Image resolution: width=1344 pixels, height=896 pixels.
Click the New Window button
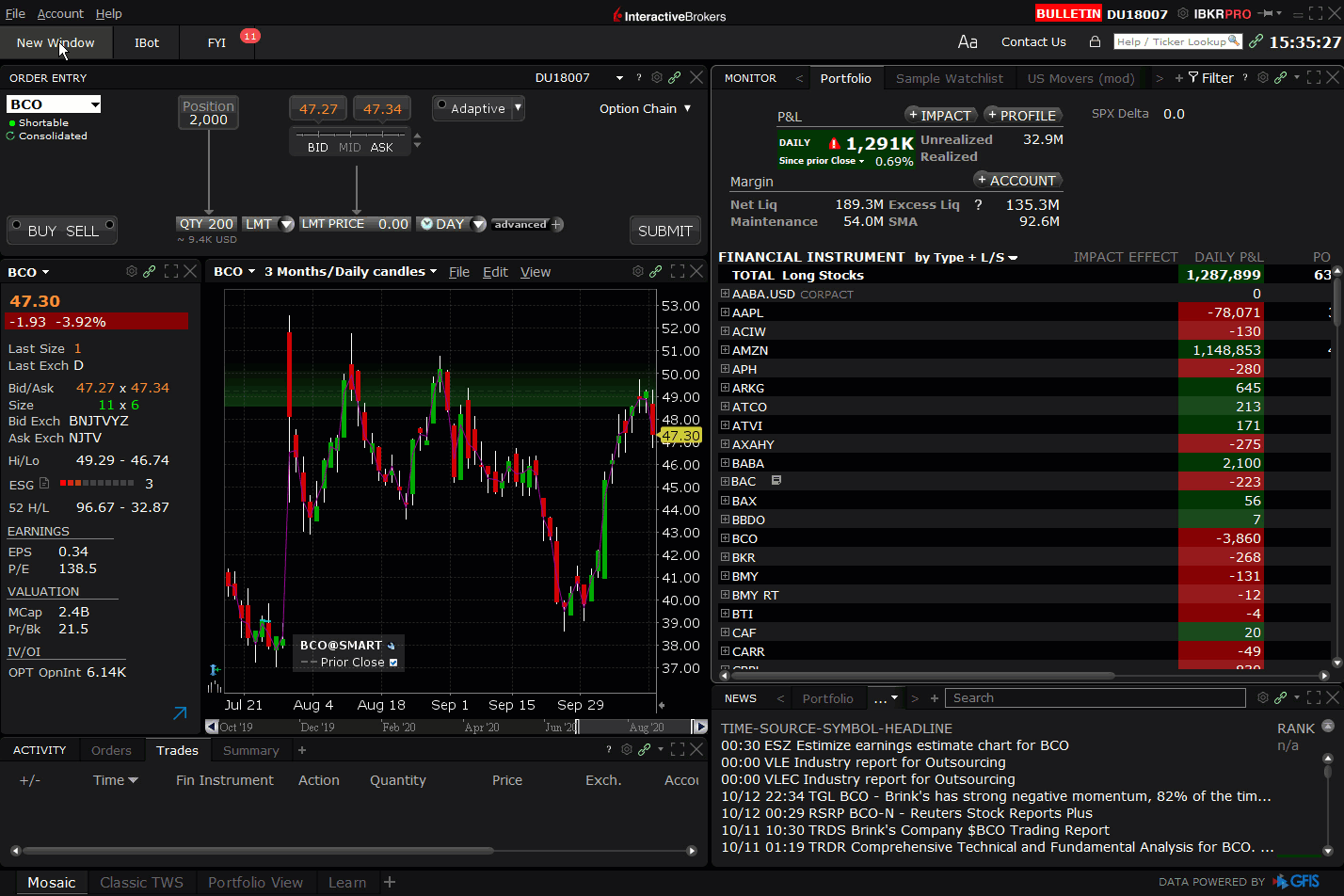[56, 42]
